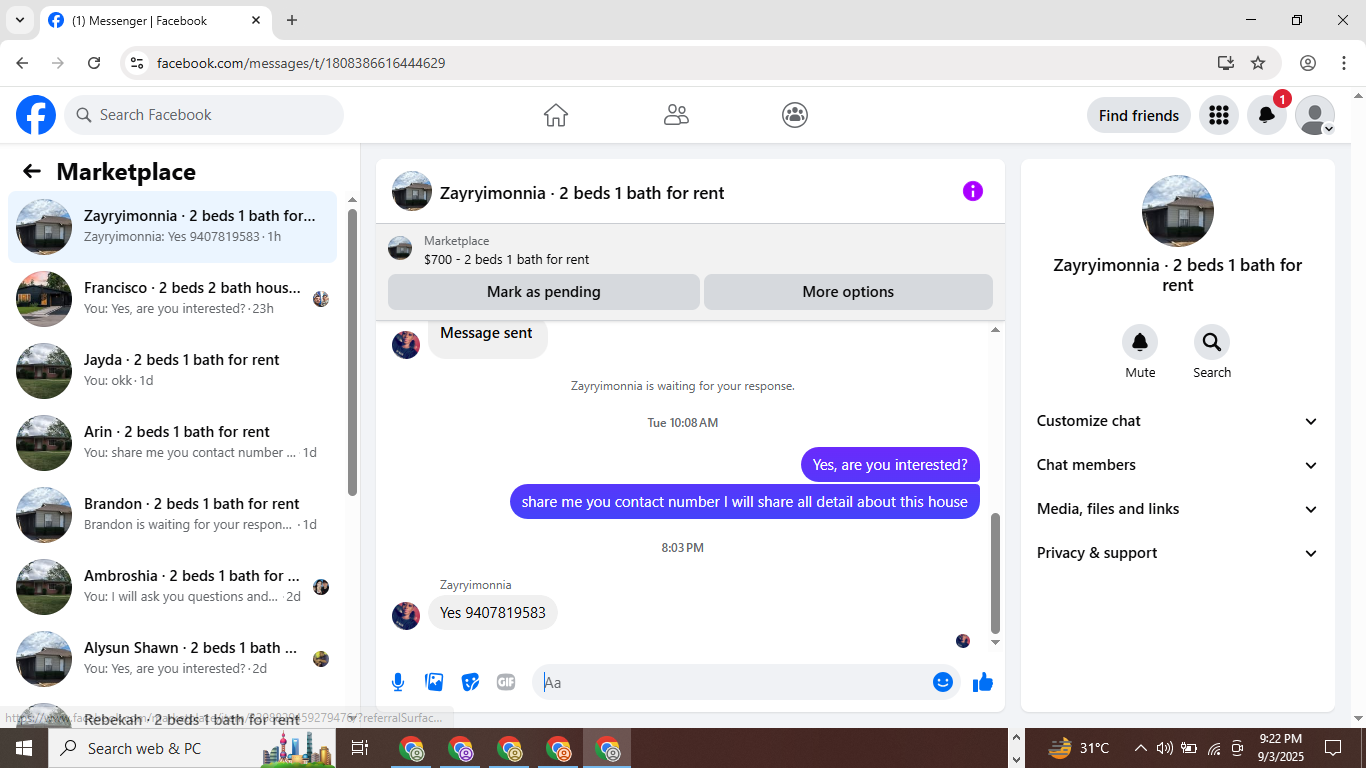Image resolution: width=1366 pixels, height=768 pixels.
Task: Click the conversation list scrollbar
Action: point(352,352)
